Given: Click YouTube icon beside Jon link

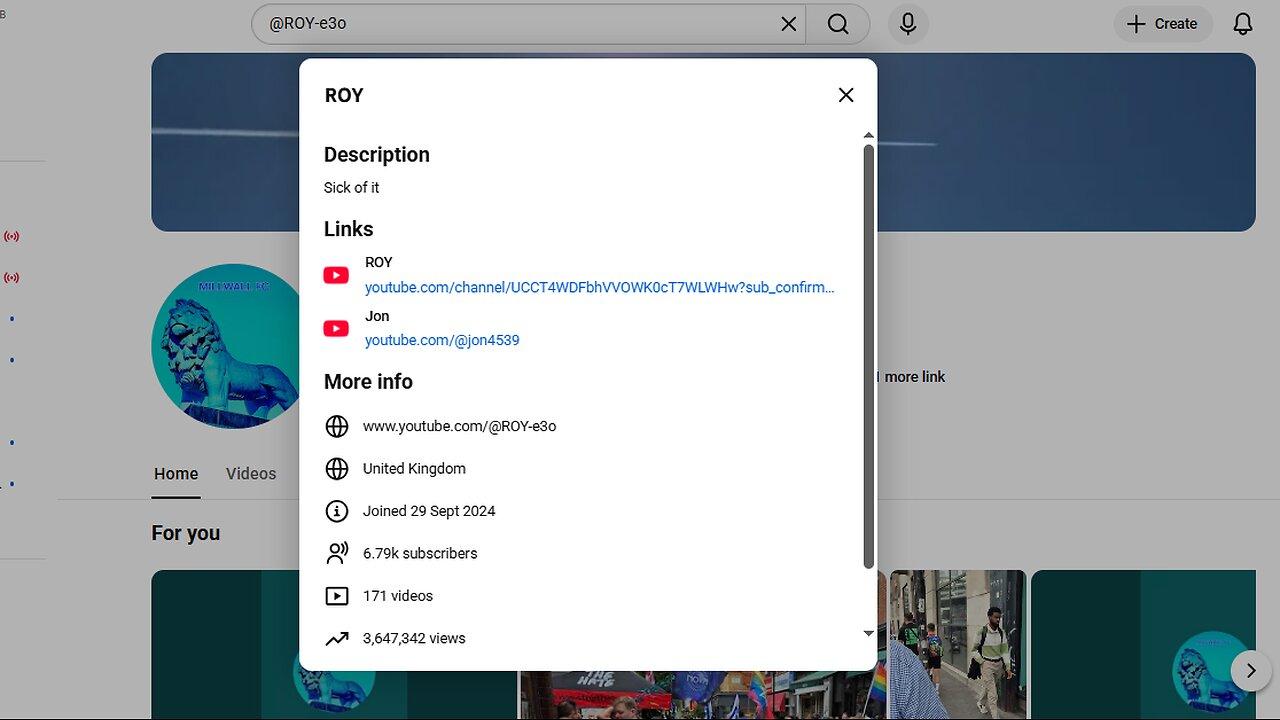Looking at the screenshot, I should tap(336, 329).
